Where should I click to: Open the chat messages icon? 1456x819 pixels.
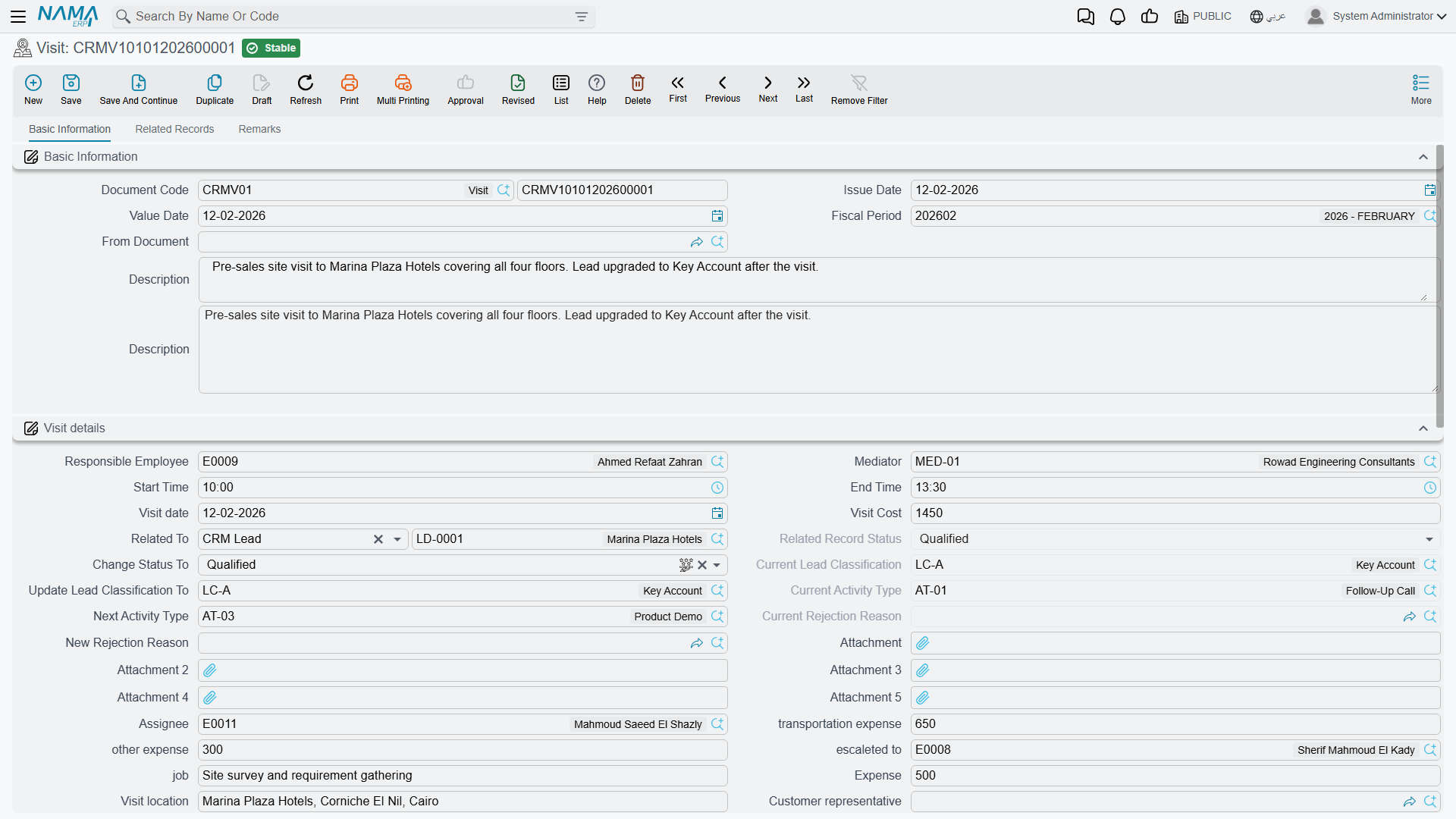pyautogui.click(x=1085, y=17)
